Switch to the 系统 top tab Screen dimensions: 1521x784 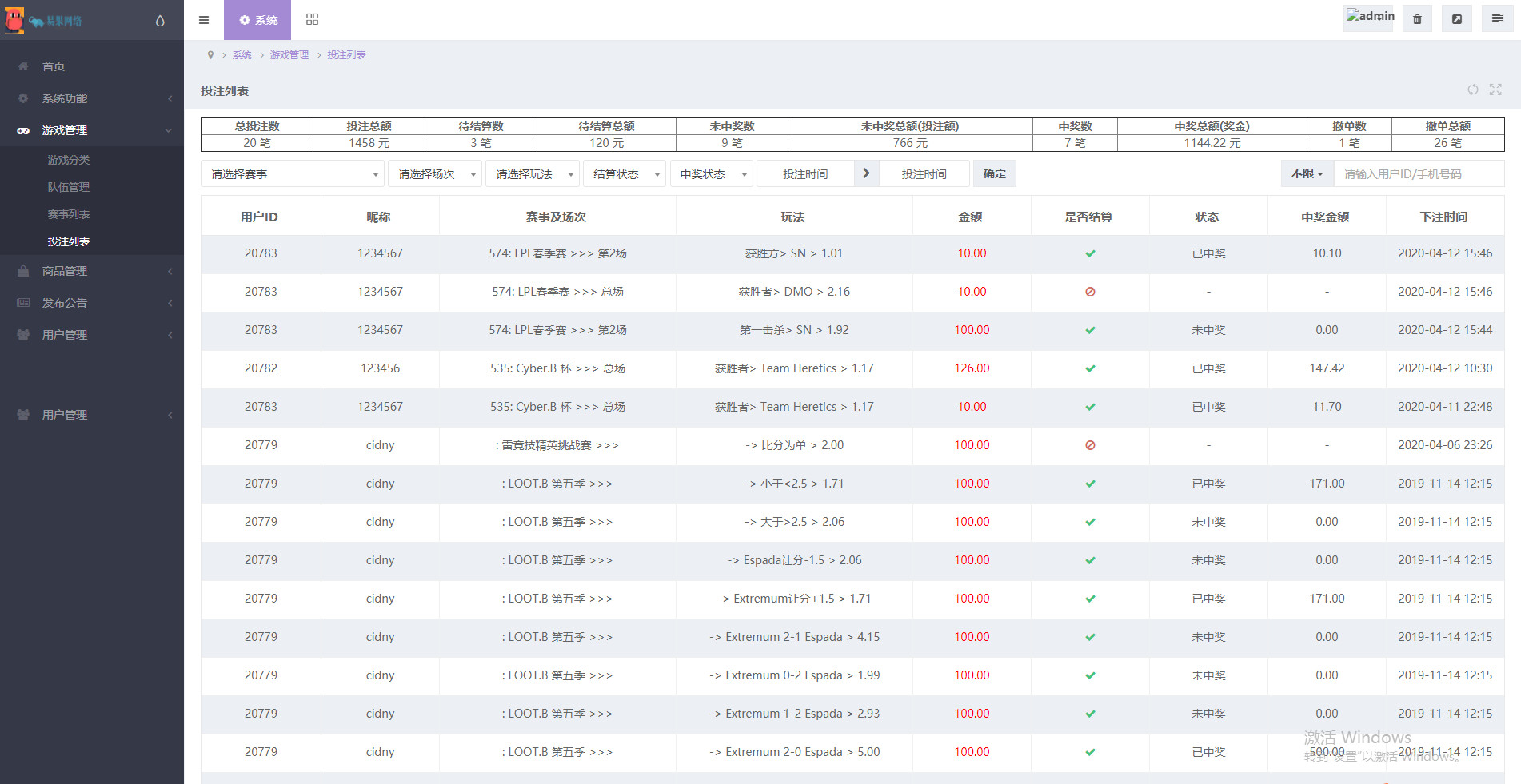257,20
